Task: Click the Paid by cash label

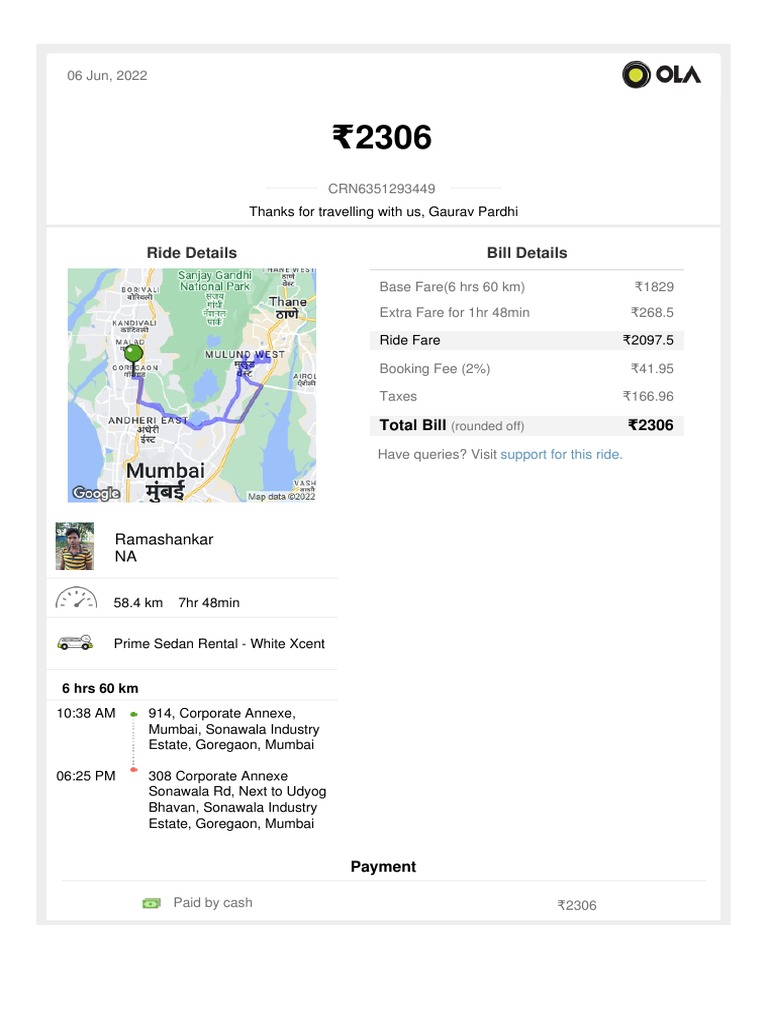Action: (x=213, y=903)
